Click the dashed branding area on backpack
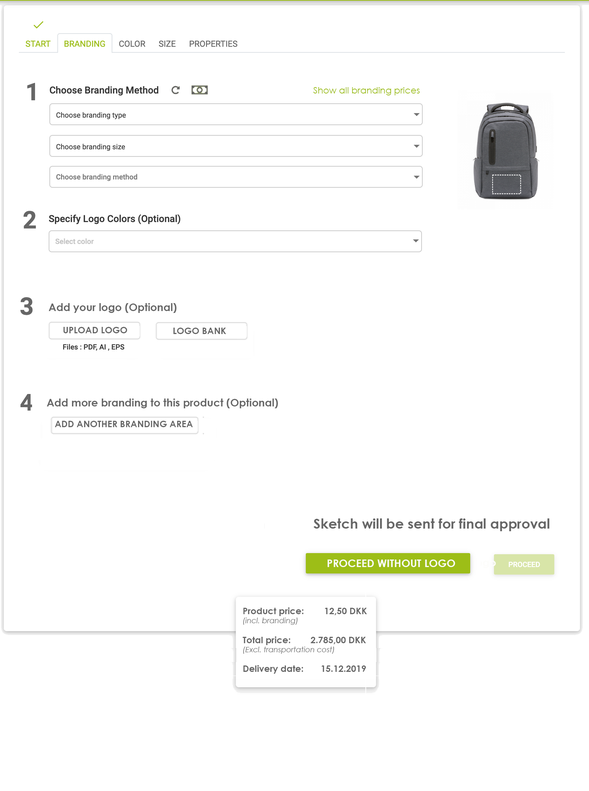Viewport: 589px width, 791px height. coord(506,184)
